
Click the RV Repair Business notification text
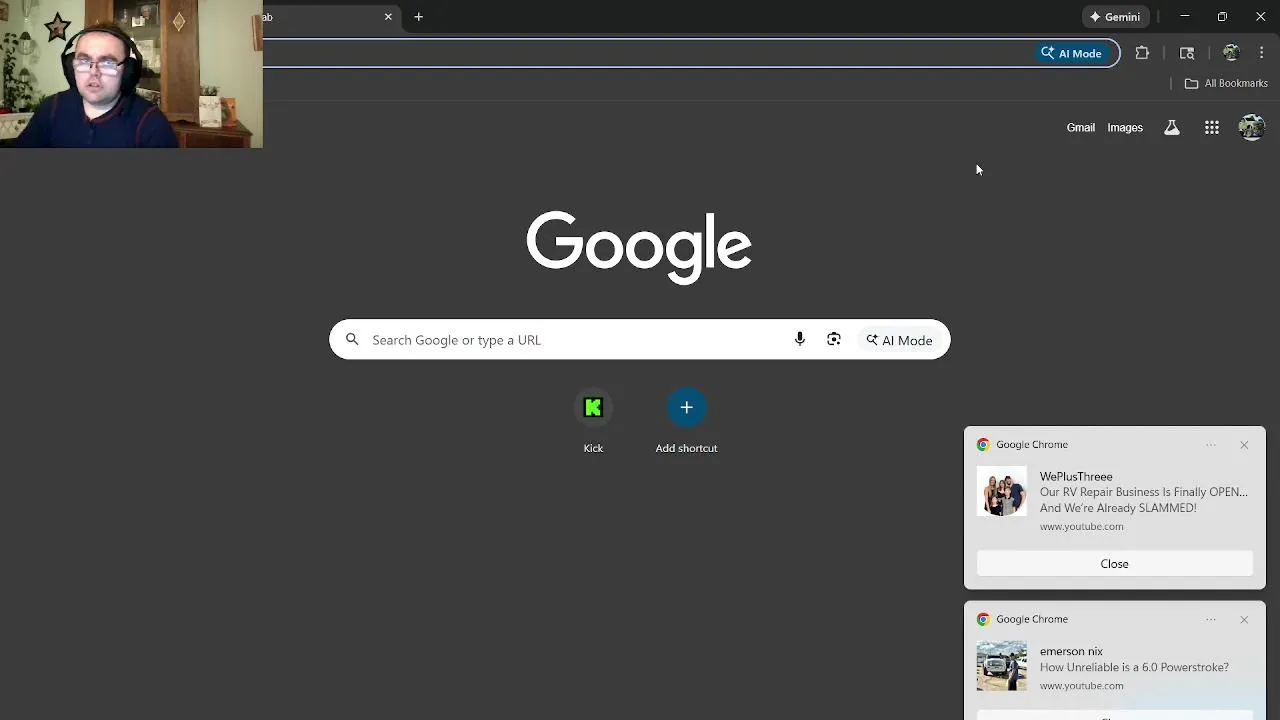click(1144, 500)
